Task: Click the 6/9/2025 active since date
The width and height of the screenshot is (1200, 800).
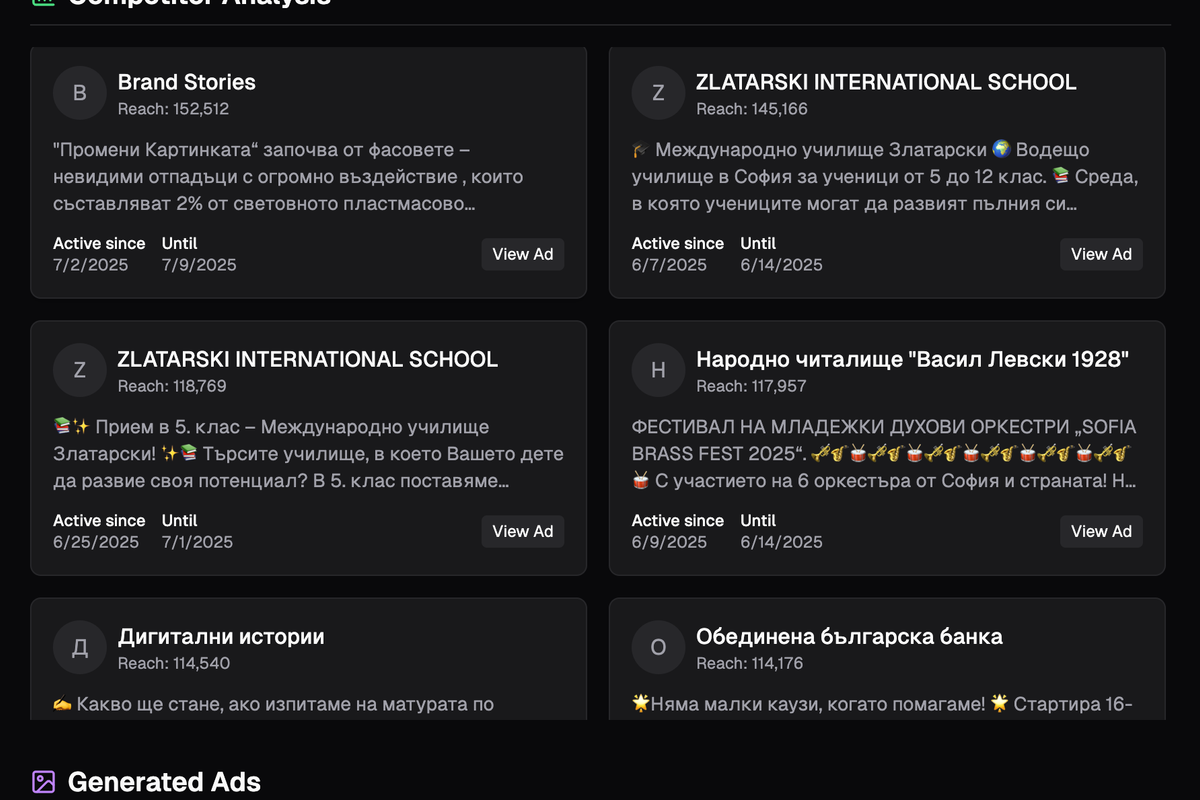Action: pos(669,542)
